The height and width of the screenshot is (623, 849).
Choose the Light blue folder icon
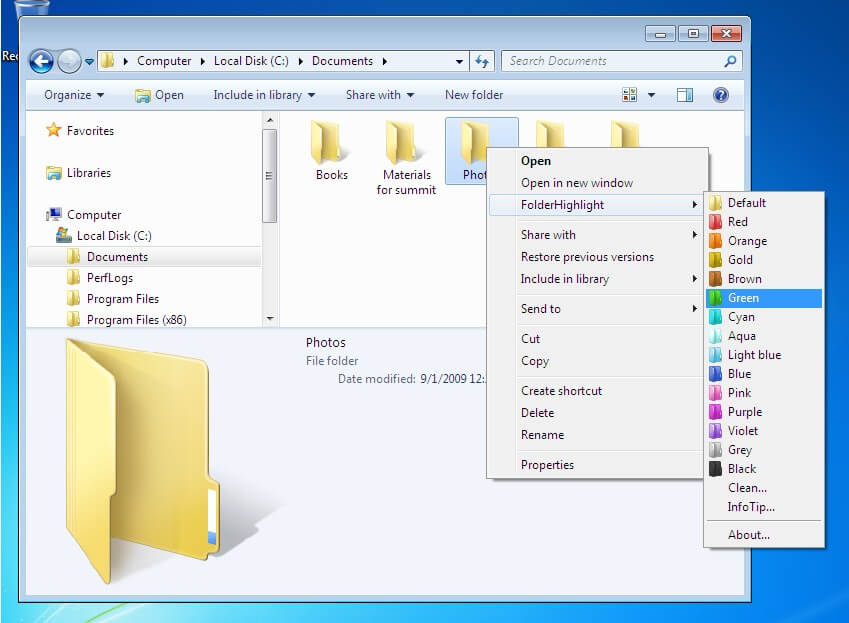pyautogui.click(x=754, y=355)
